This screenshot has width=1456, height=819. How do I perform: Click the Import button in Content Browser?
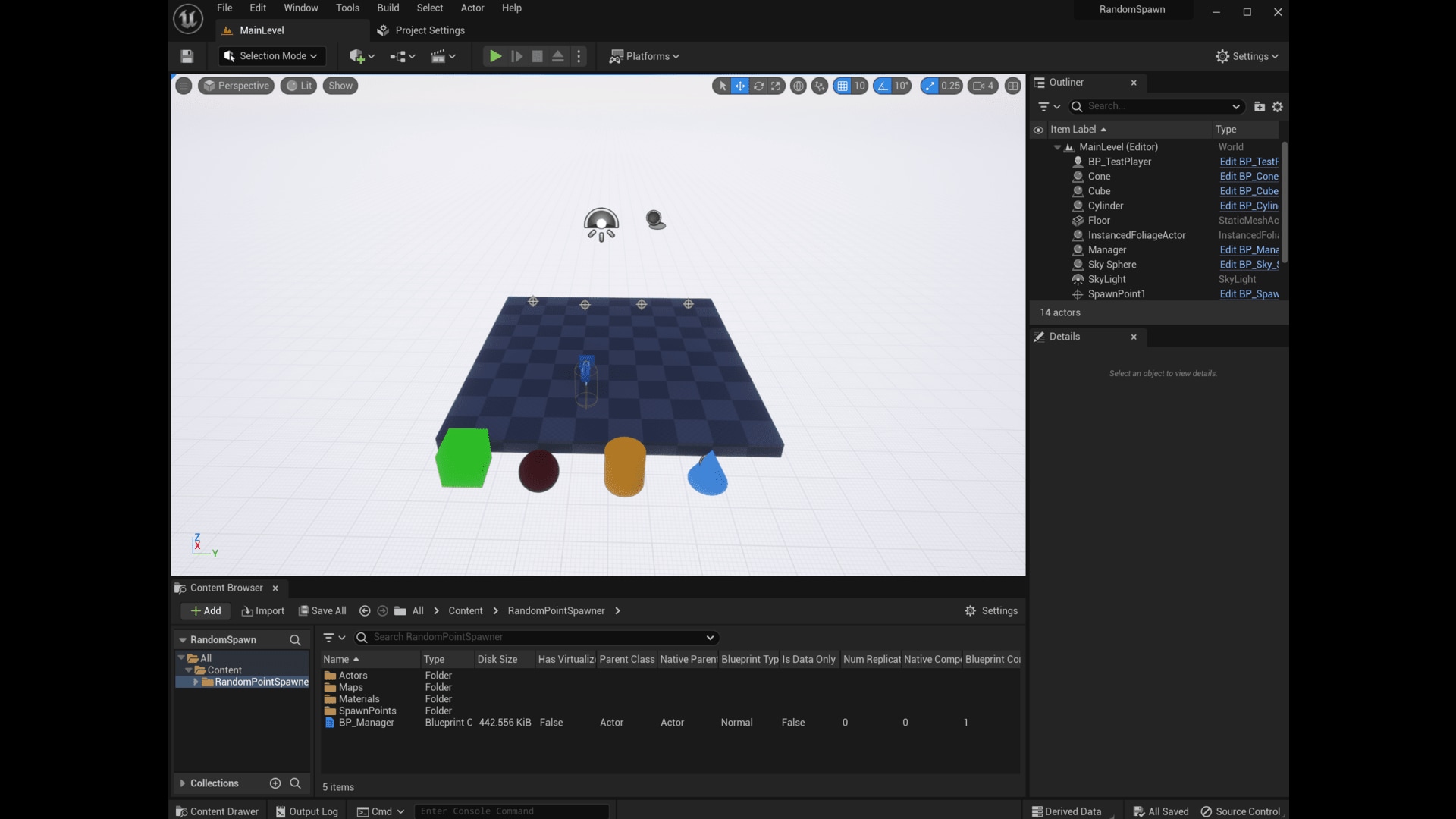click(262, 610)
